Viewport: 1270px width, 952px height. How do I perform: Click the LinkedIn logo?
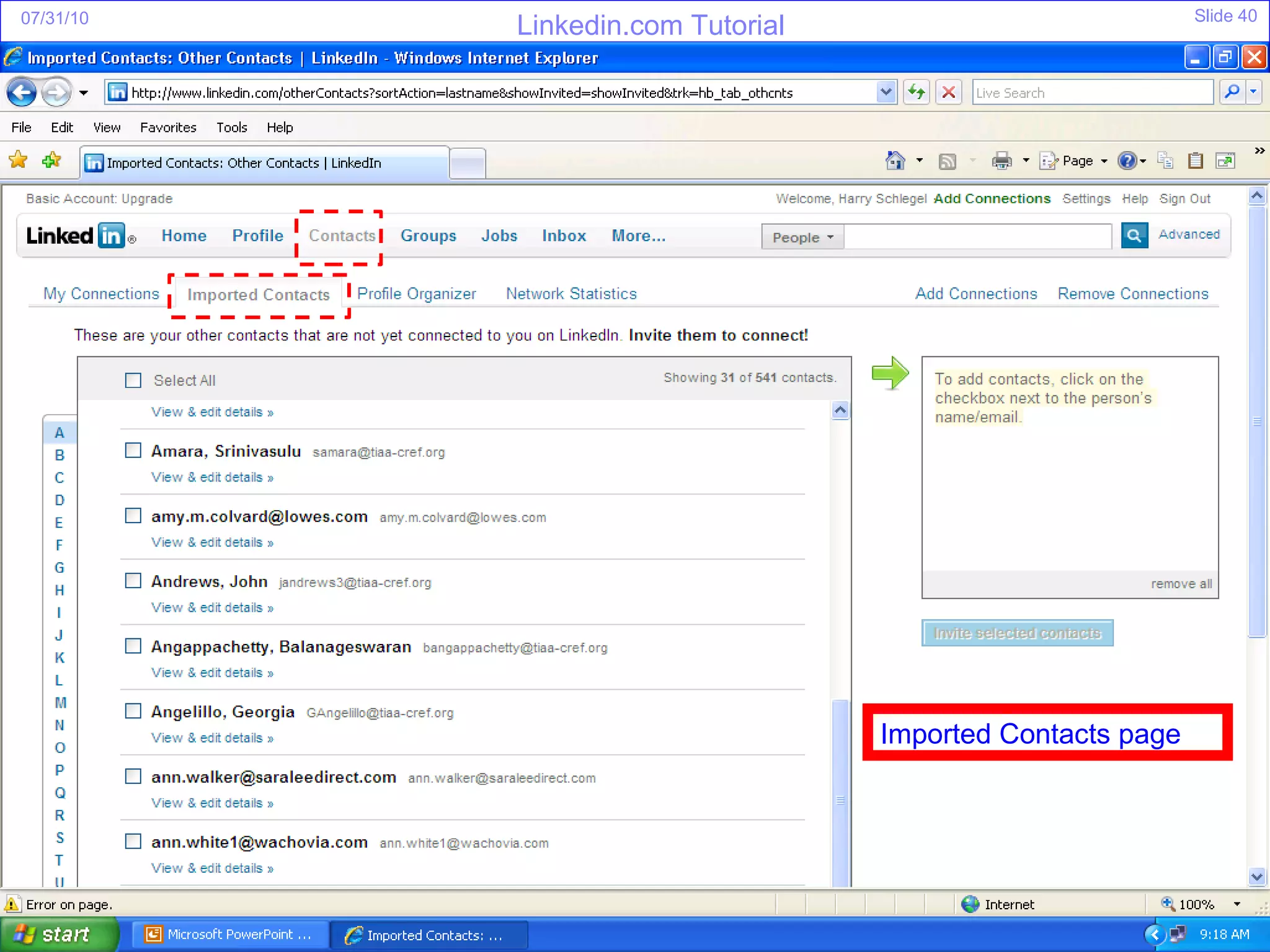[x=81, y=236]
